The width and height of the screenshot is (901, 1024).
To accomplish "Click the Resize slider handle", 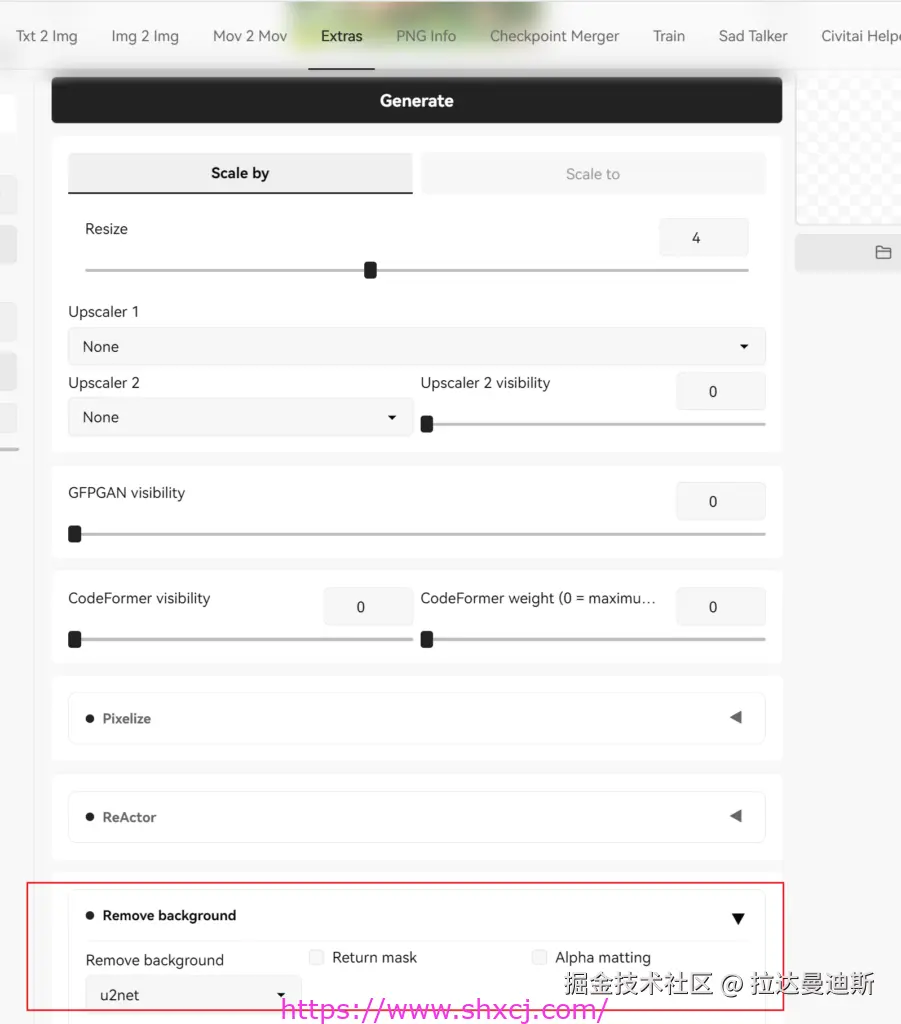I will pos(370,270).
